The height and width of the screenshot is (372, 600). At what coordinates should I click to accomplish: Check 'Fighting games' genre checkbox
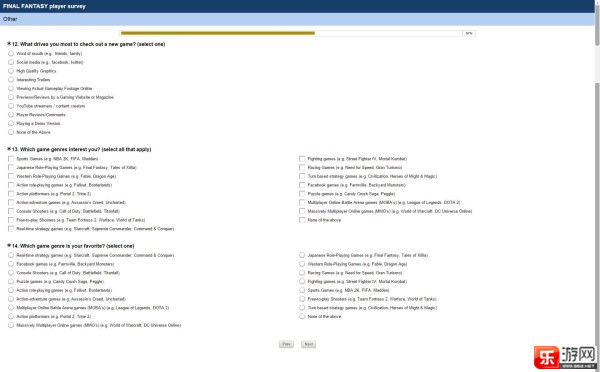point(302,158)
